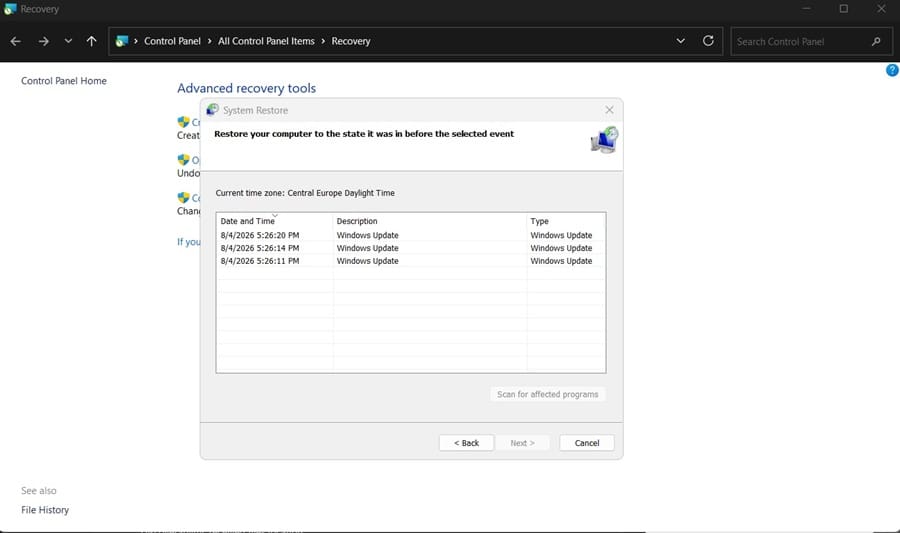Close the System Restore dialog
Image resolution: width=900 pixels, height=533 pixels.
[x=610, y=110]
